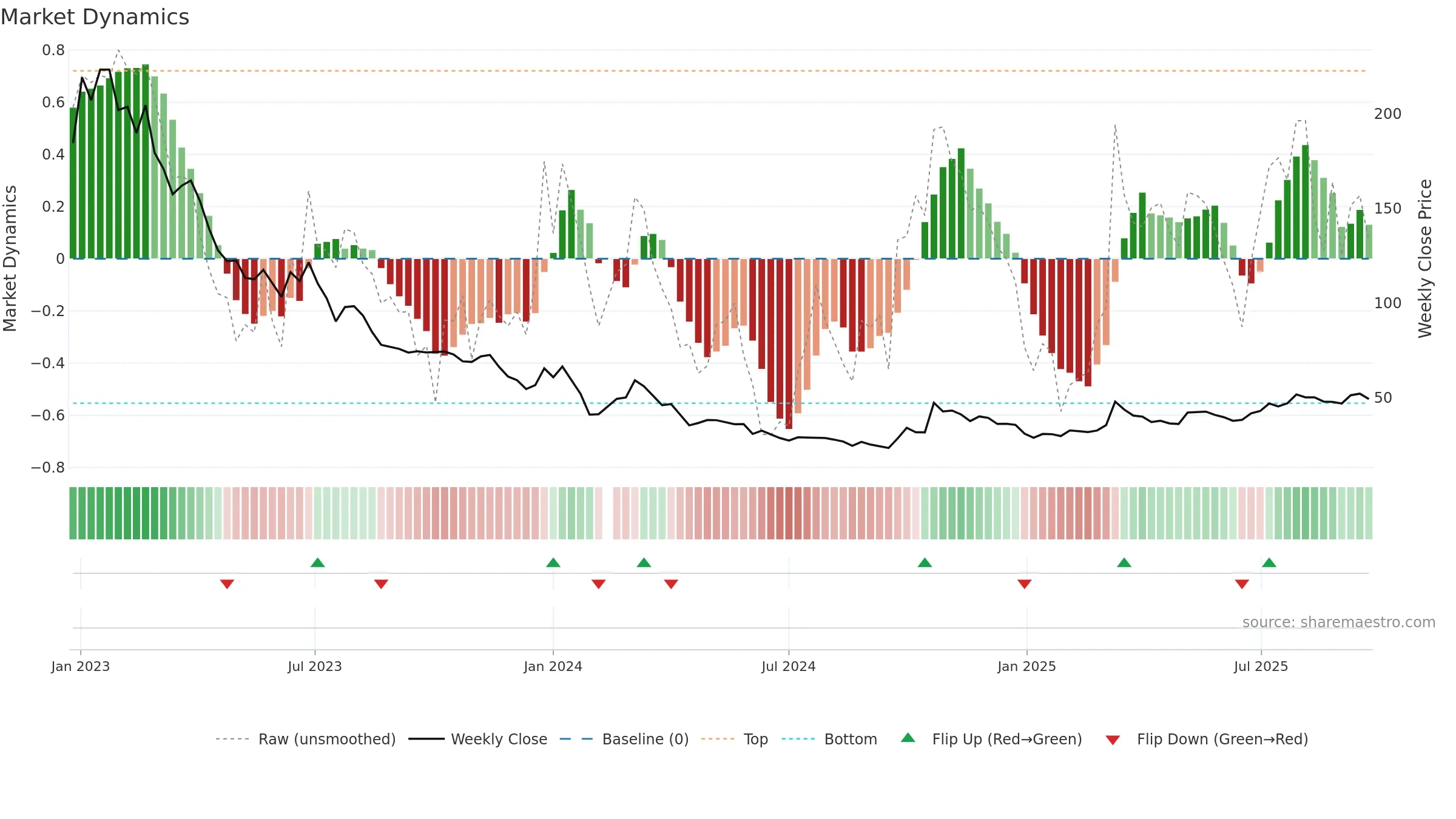Toggle the Baseline (0) legend entry
Viewport: 1456px width, 819px height.
coord(624,739)
